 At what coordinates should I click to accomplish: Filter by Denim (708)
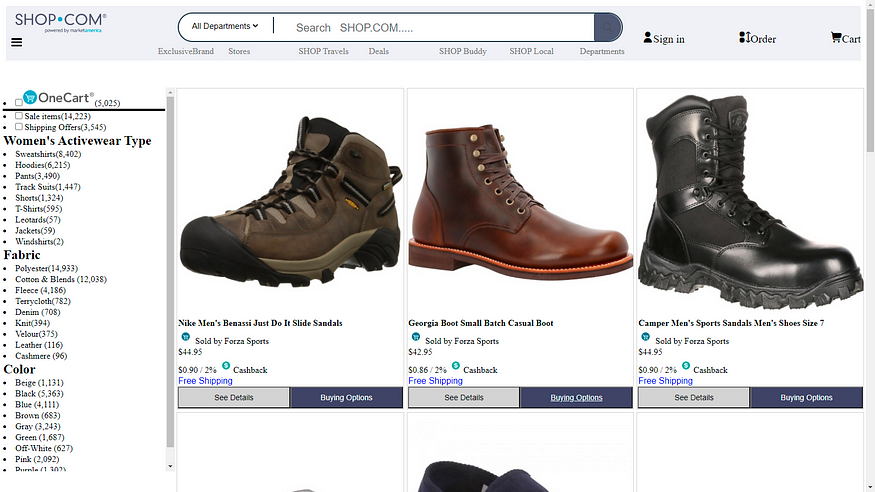[x=37, y=312]
